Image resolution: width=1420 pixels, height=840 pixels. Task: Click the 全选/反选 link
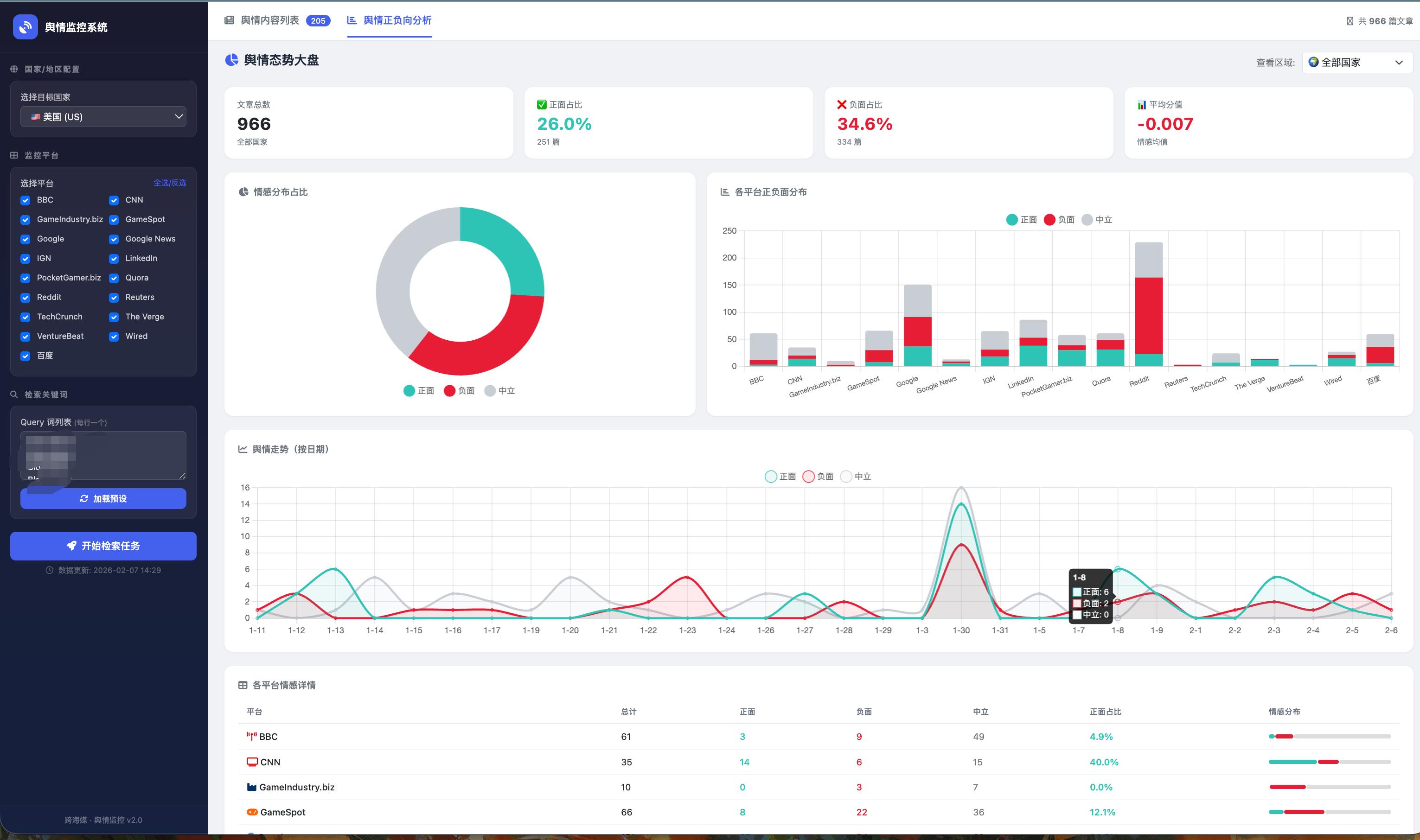click(x=169, y=183)
